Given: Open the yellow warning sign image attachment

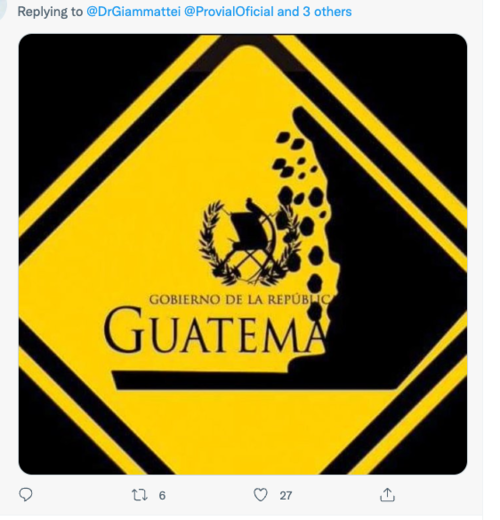Looking at the screenshot, I should [243, 254].
